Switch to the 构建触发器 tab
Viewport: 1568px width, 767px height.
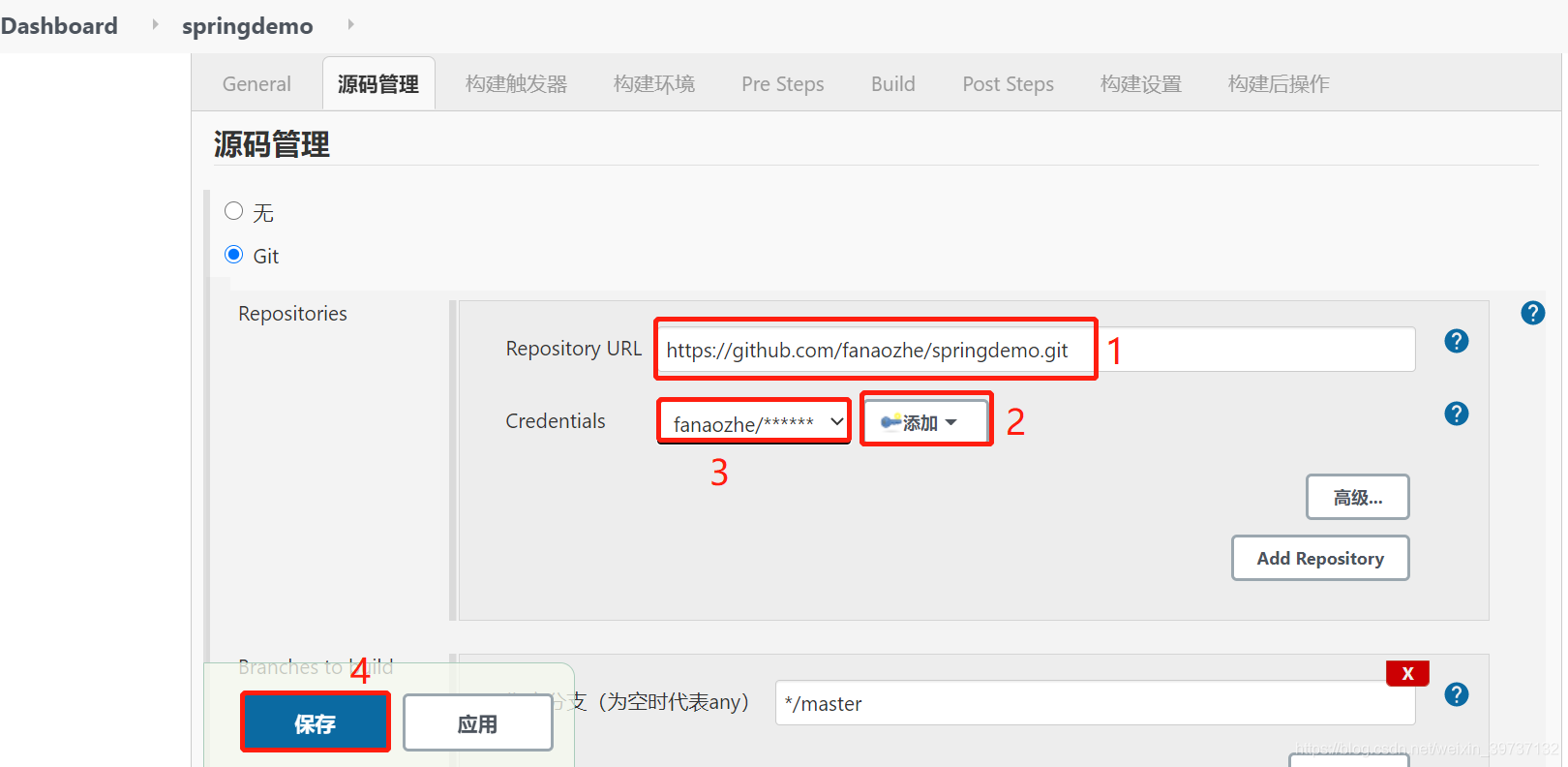[516, 84]
